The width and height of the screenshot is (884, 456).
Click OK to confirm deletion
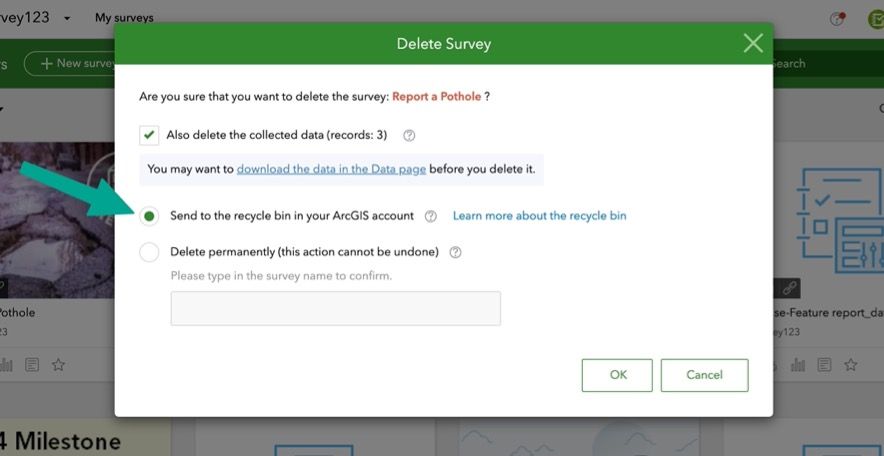click(617, 375)
